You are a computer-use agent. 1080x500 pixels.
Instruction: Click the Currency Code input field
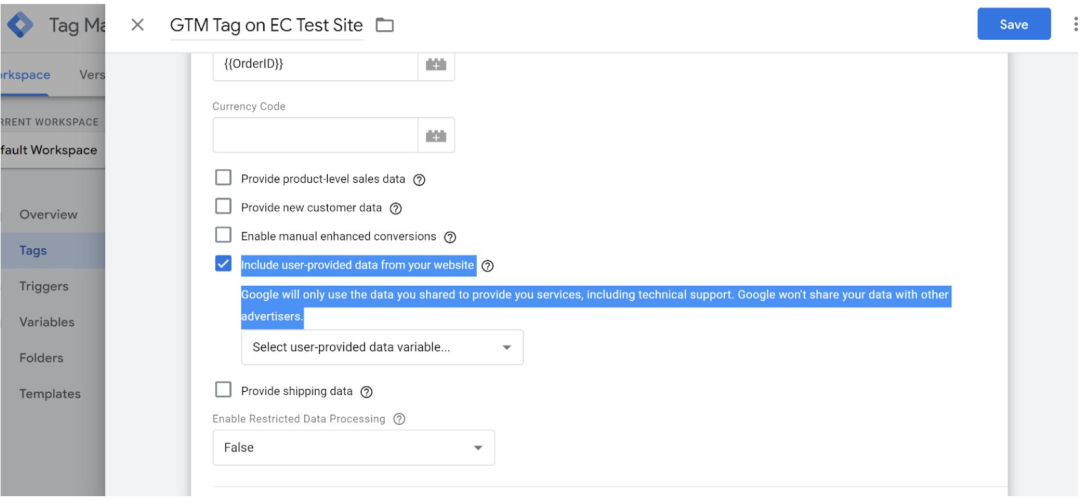pyautogui.click(x=315, y=136)
